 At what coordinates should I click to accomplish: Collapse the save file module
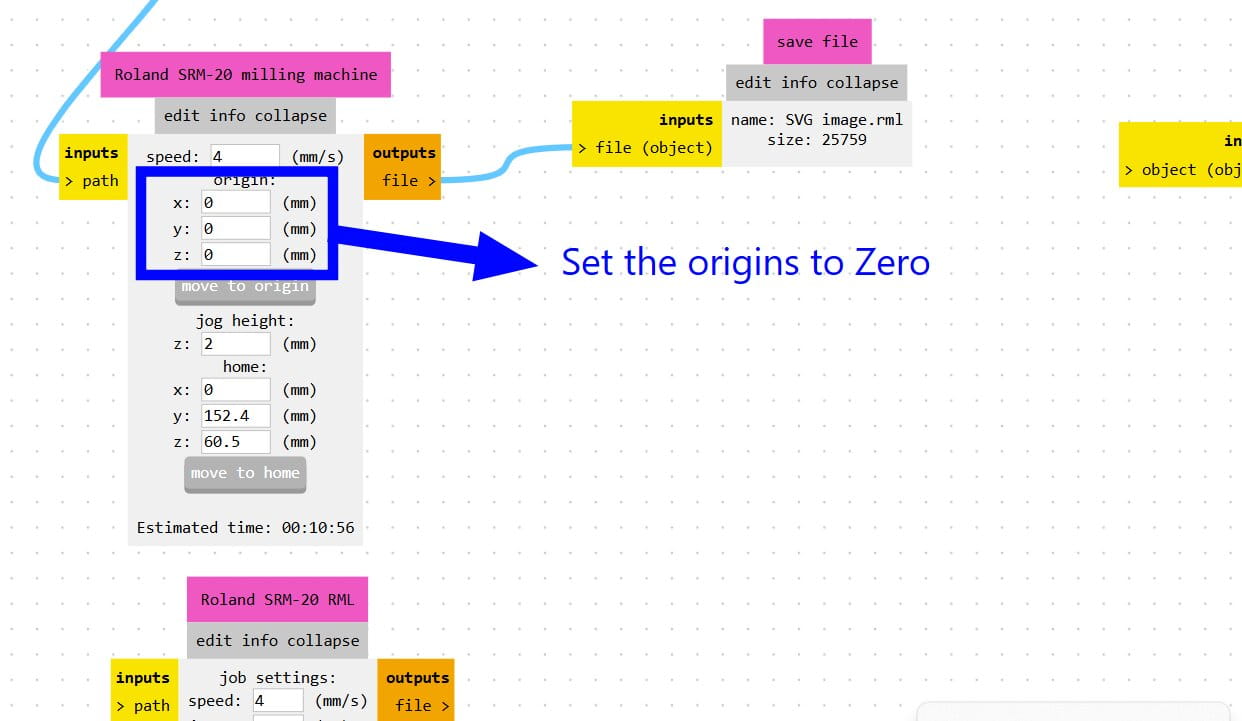(x=862, y=83)
